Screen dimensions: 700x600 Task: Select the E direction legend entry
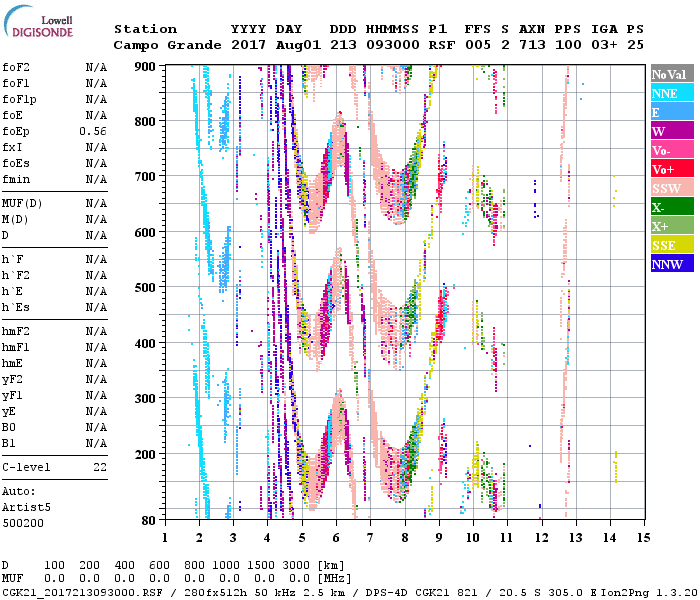coord(670,113)
